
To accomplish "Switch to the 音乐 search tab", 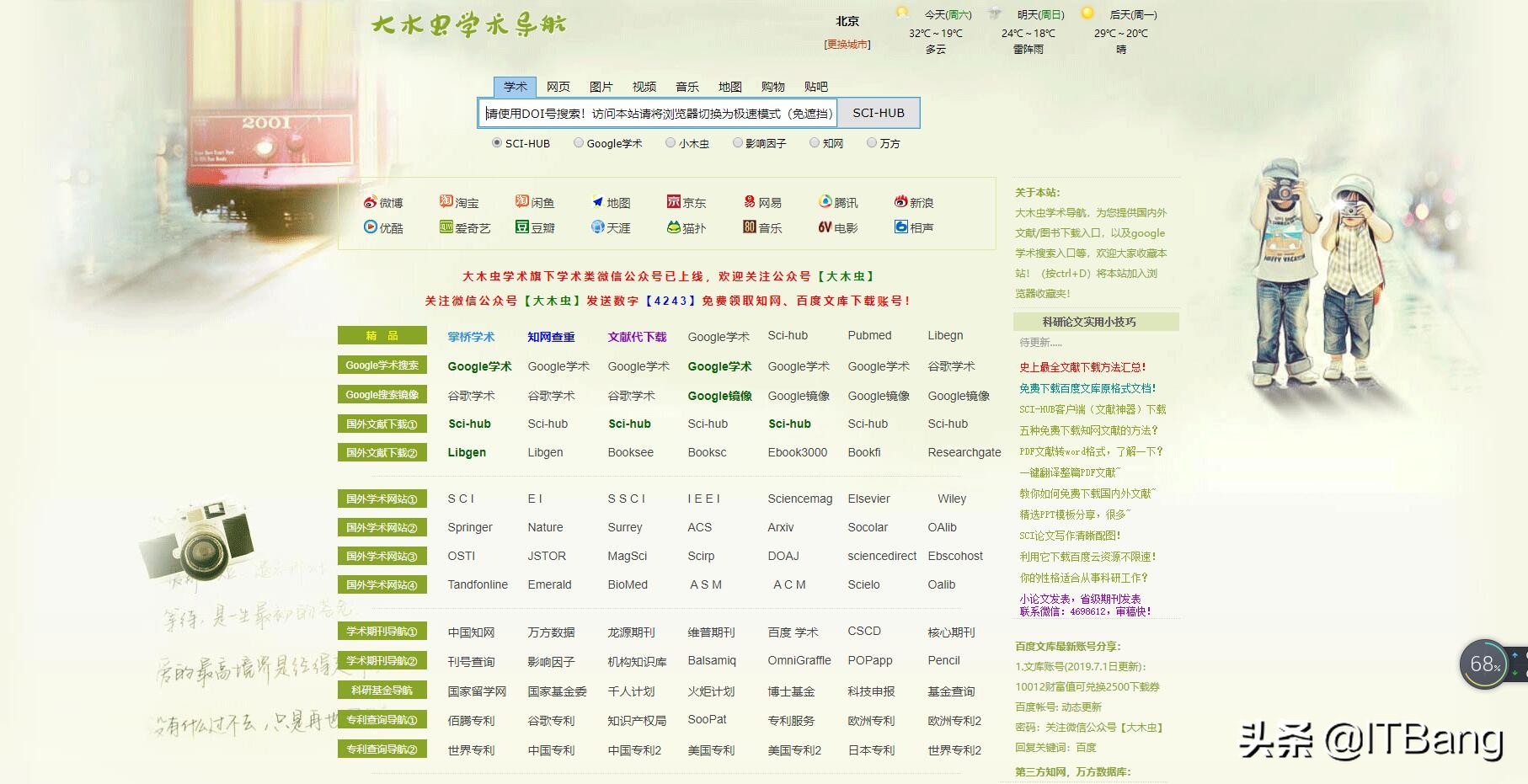I will coord(687,87).
